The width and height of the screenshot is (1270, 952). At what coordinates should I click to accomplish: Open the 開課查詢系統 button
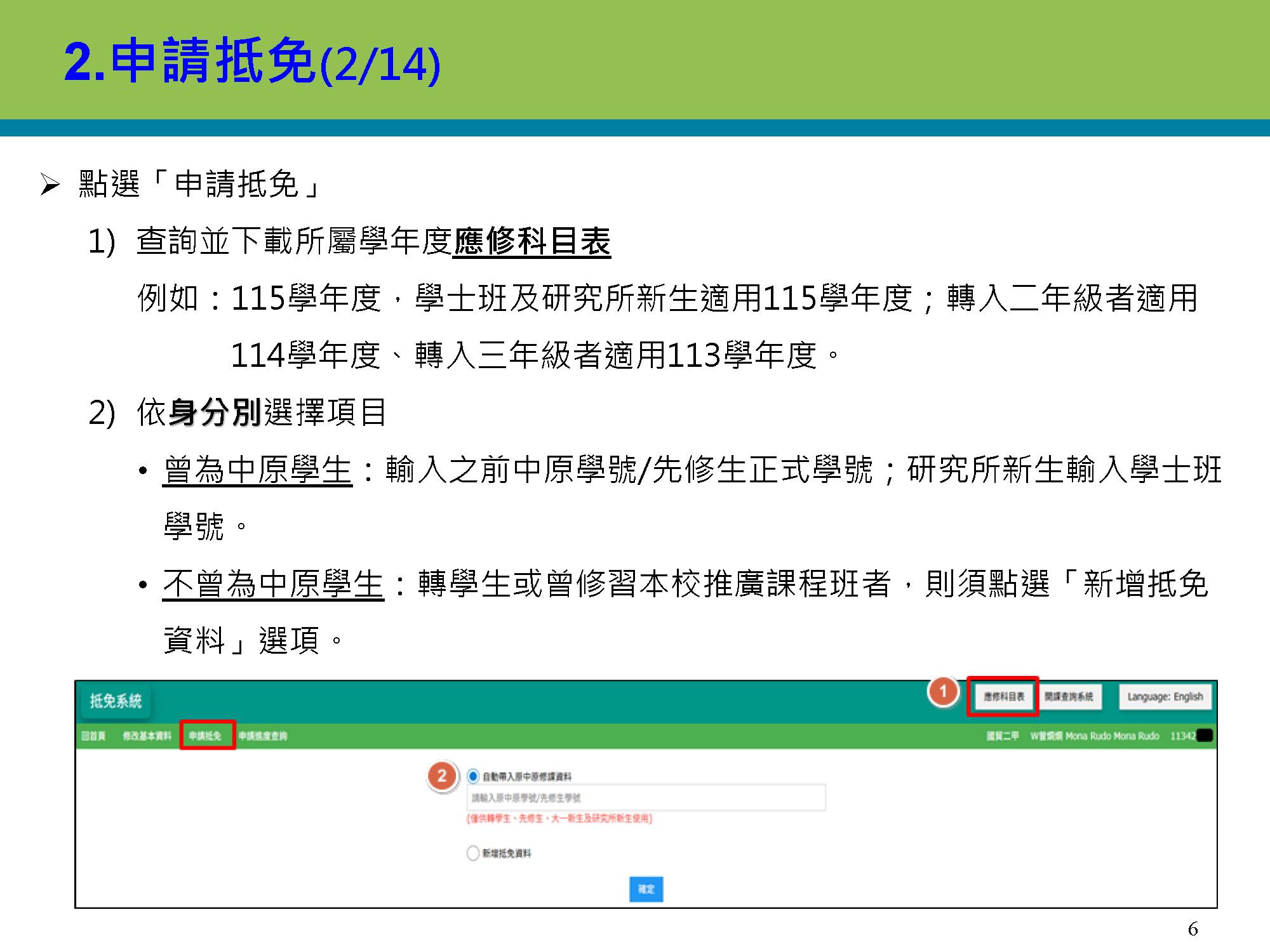click(1069, 697)
